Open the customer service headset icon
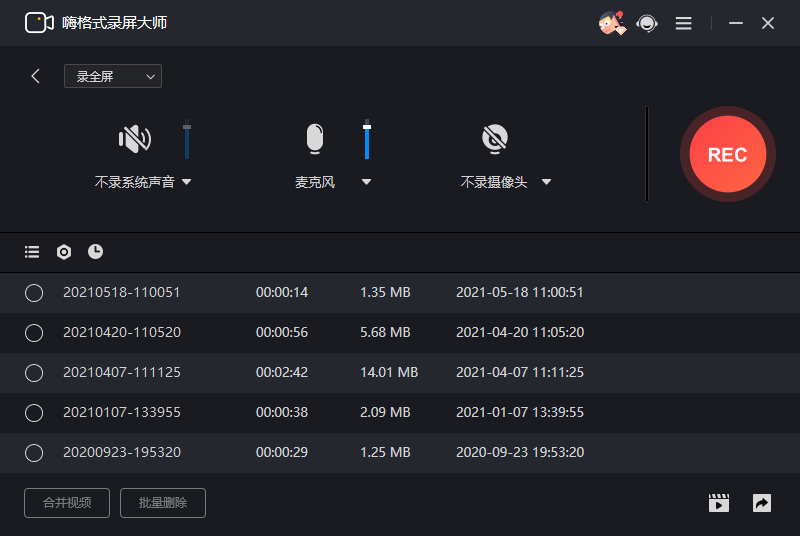The height and width of the screenshot is (536, 800). (x=647, y=23)
